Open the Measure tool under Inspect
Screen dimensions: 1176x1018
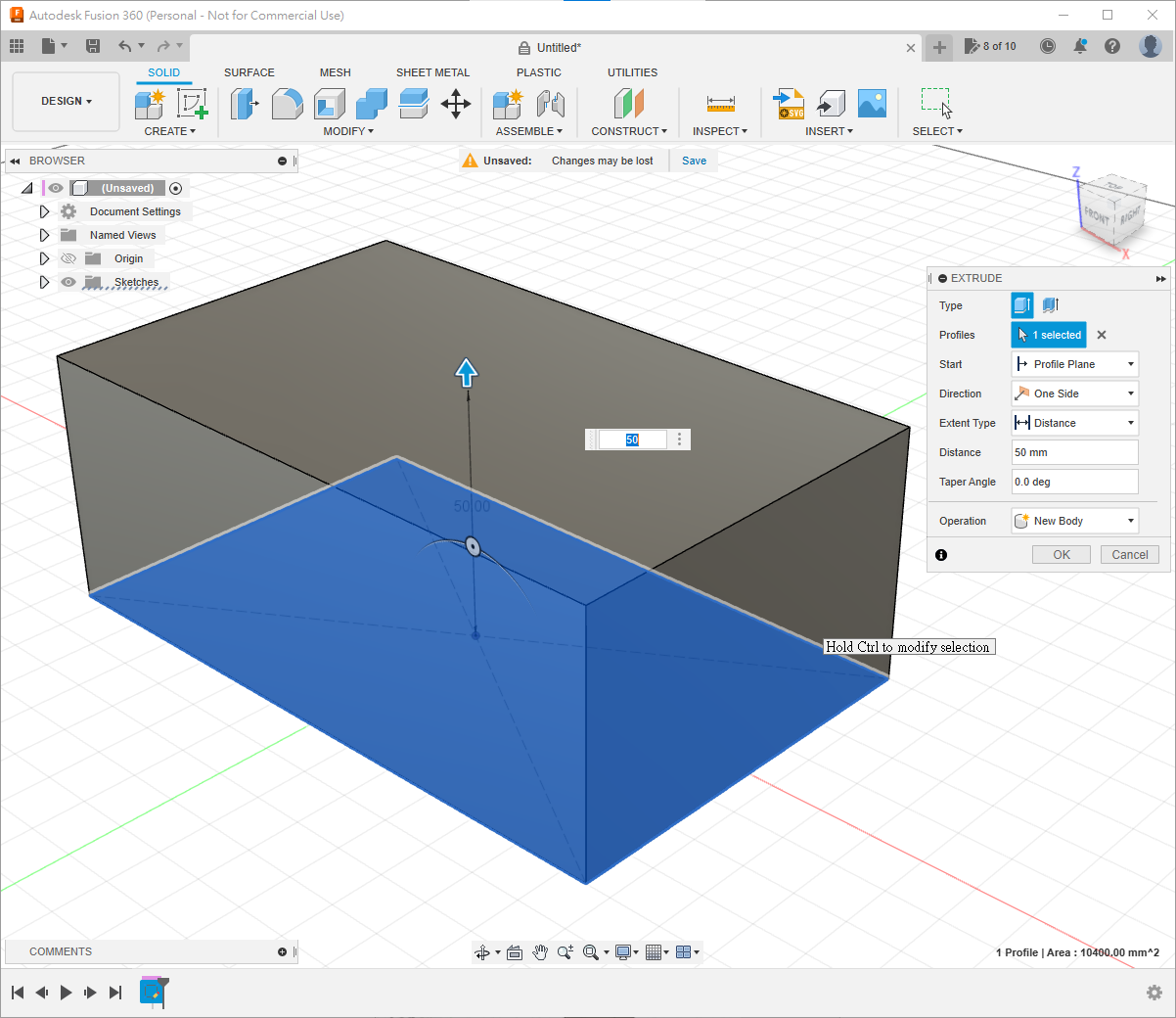[x=720, y=104]
